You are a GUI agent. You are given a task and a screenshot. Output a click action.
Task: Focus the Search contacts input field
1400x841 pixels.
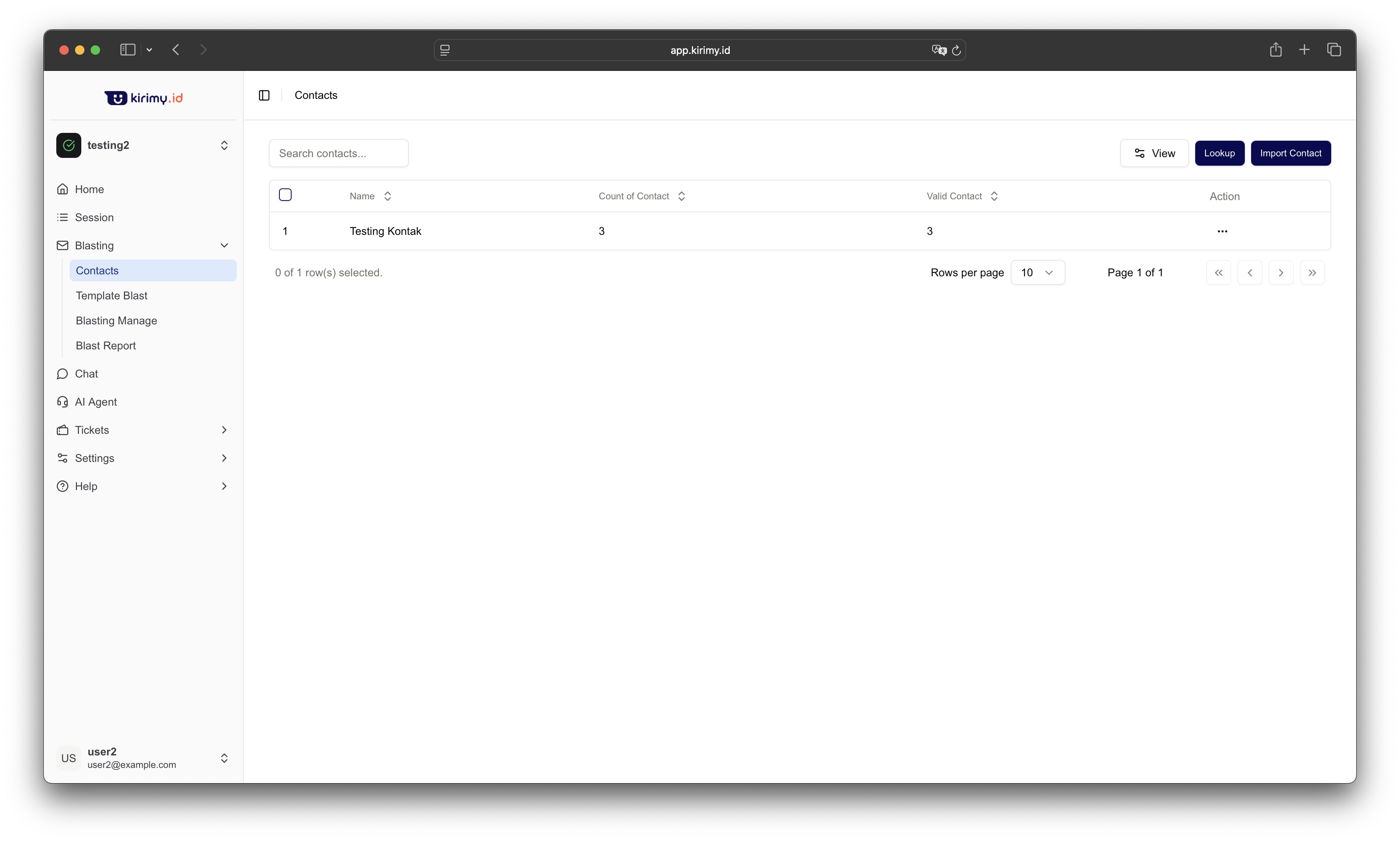click(x=338, y=153)
